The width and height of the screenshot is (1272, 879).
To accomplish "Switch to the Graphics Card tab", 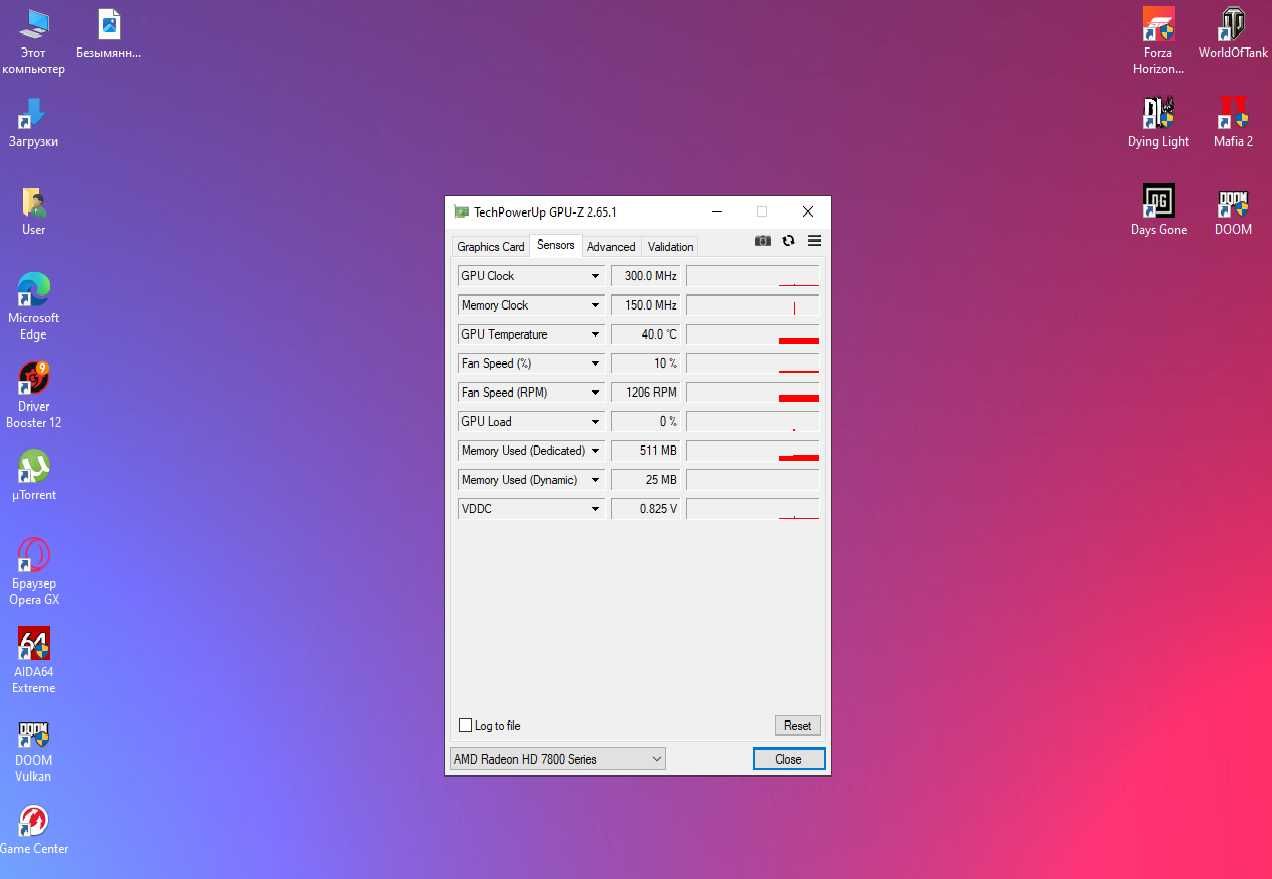I will (x=491, y=246).
